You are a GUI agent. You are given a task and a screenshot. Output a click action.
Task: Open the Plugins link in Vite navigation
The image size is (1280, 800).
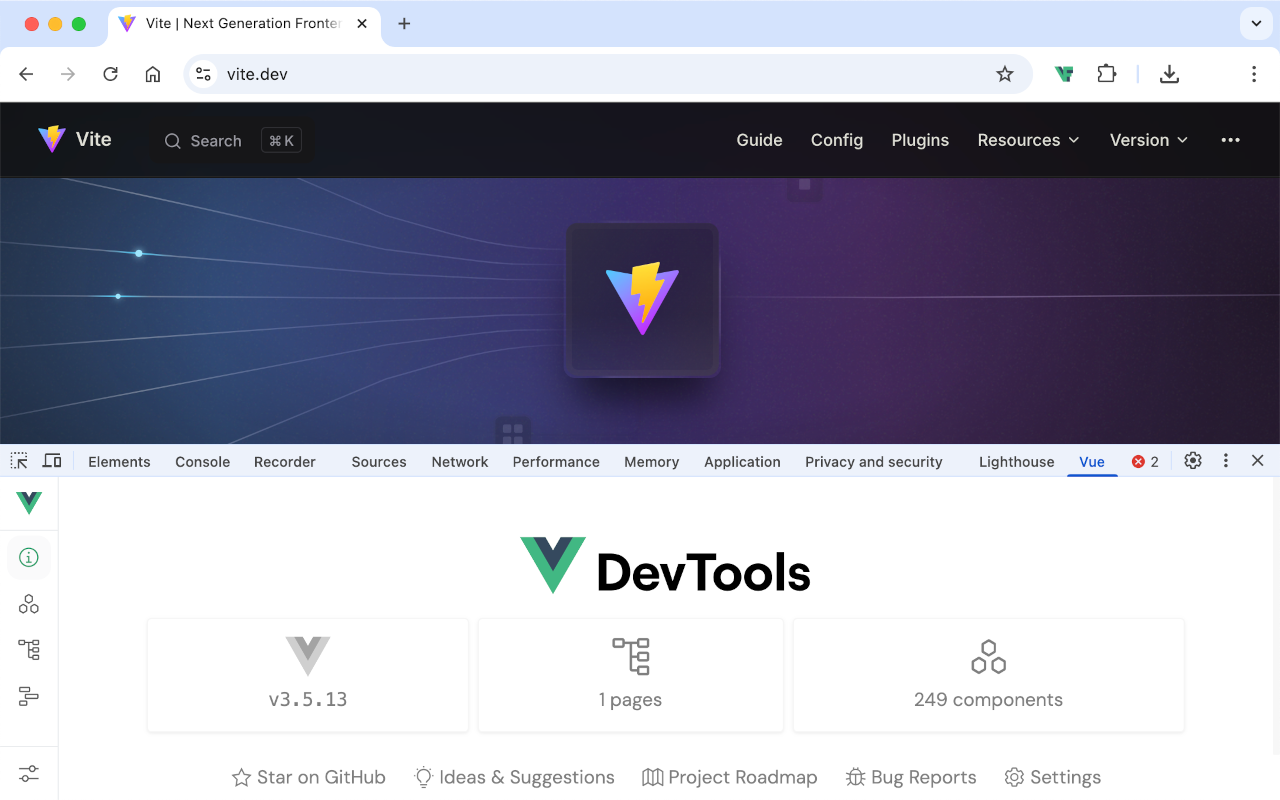point(920,140)
